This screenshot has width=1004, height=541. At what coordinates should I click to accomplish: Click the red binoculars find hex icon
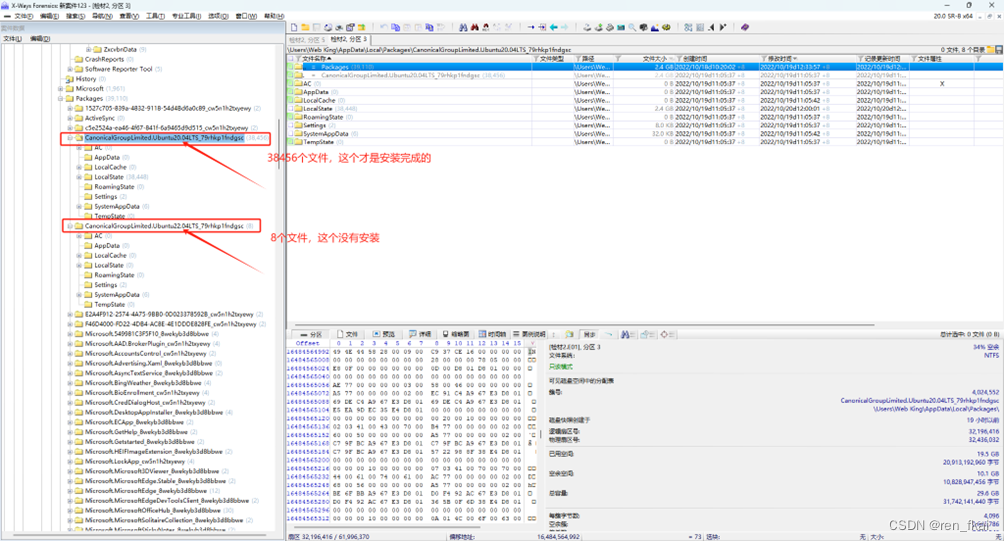pyautogui.click(x=474, y=28)
